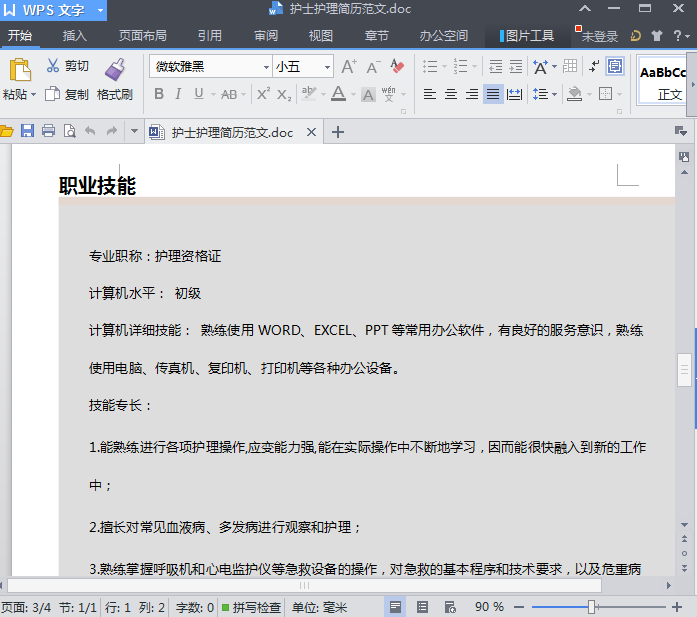The width and height of the screenshot is (697, 617).
Task: Open the skin shirt icon
Action: point(657,36)
